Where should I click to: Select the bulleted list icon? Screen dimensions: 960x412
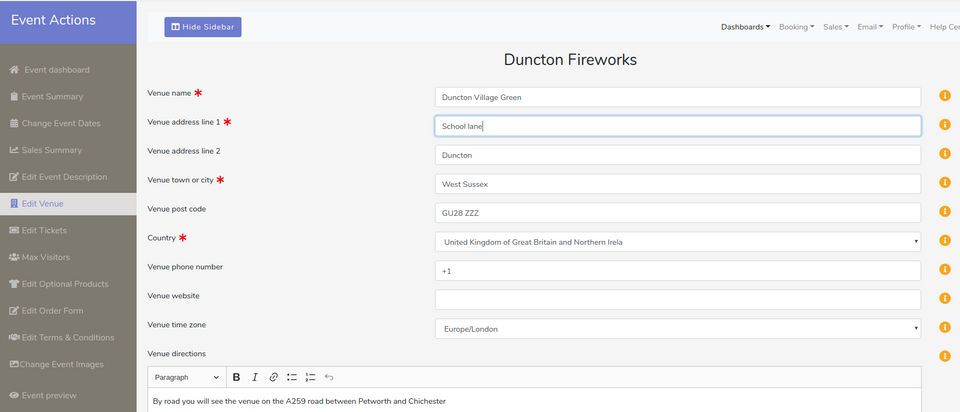click(x=292, y=377)
